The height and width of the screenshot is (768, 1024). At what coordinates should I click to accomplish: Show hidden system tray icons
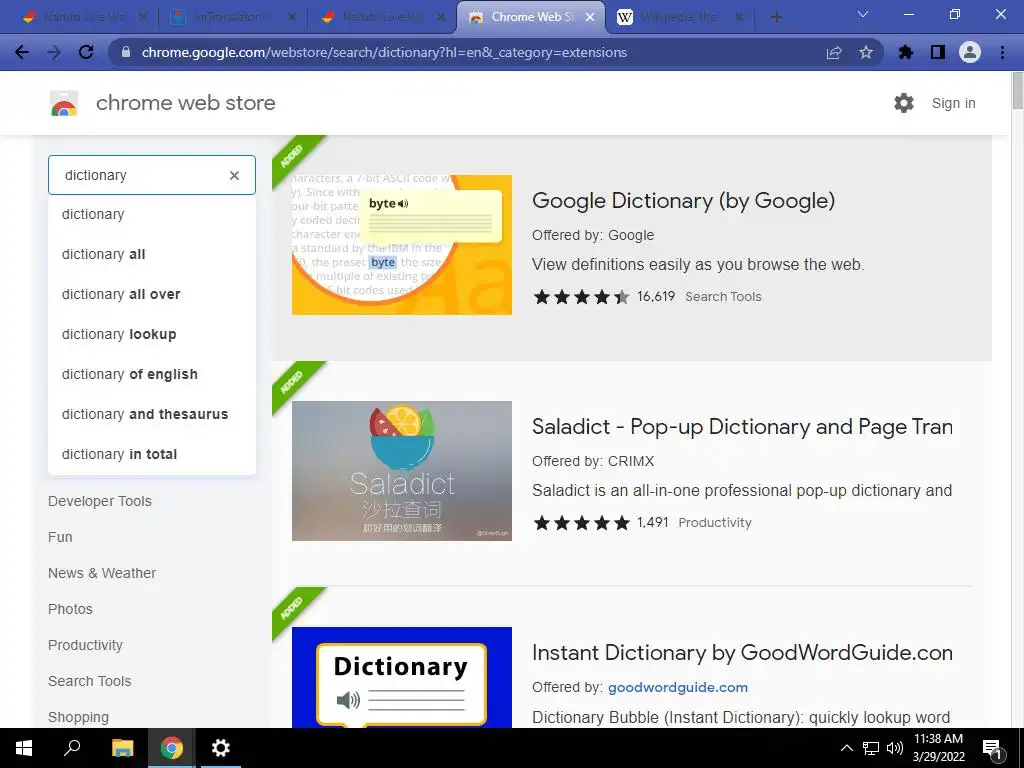(846, 748)
